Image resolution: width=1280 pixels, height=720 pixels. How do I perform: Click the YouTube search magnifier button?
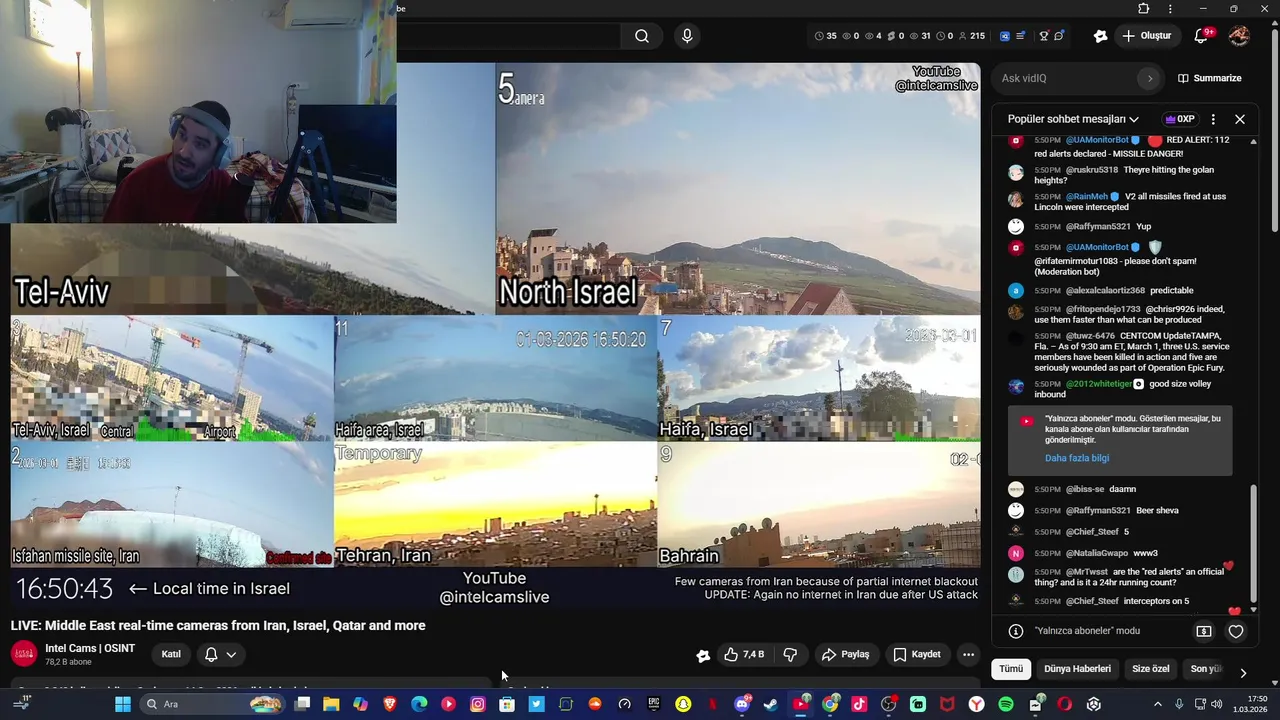coord(642,36)
